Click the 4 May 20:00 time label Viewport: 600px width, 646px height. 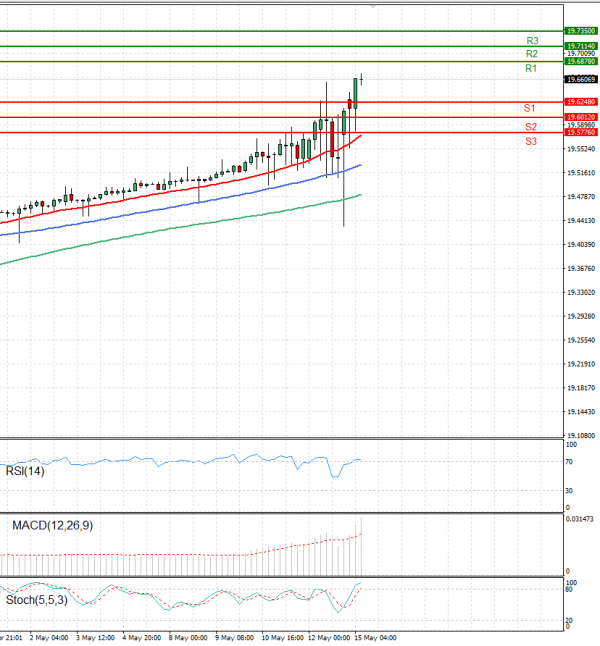tap(141, 638)
